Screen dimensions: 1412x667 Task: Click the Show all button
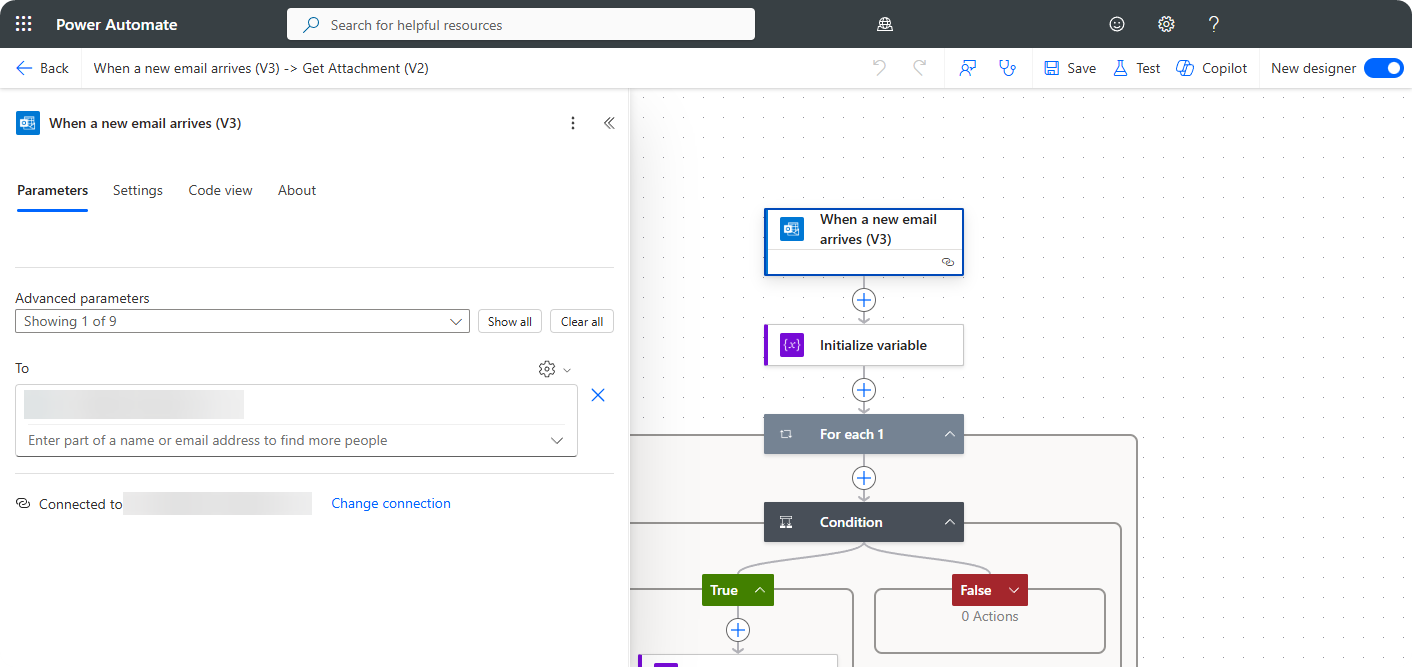coord(509,321)
